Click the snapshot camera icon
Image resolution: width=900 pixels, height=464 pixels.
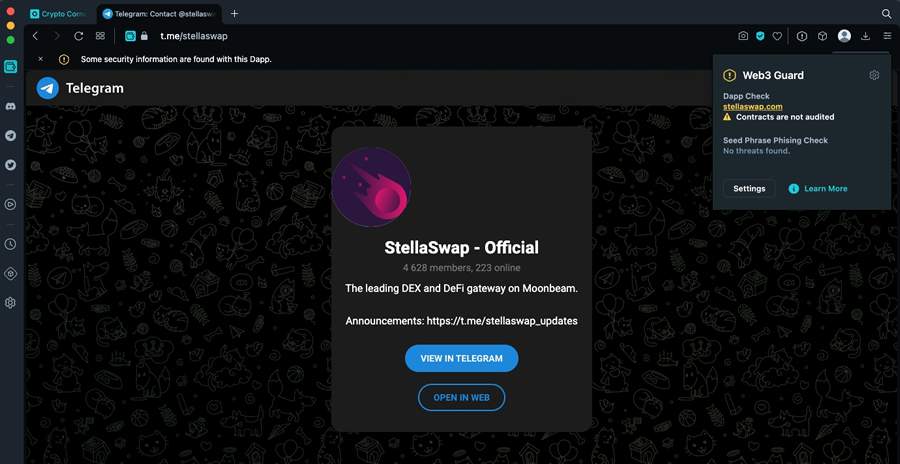pos(743,36)
